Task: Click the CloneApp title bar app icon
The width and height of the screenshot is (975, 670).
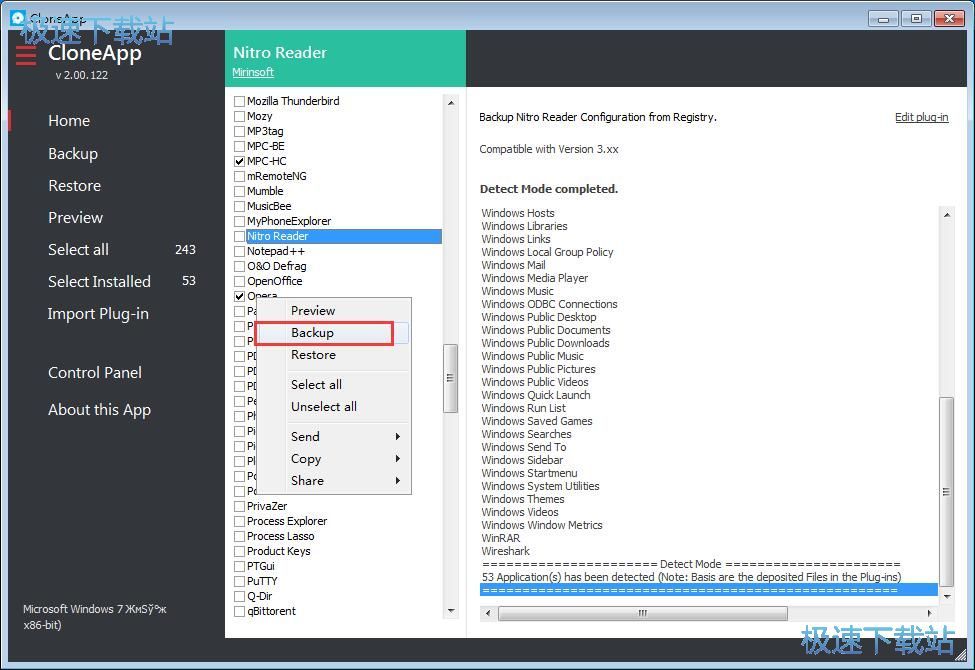Action: [18, 17]
